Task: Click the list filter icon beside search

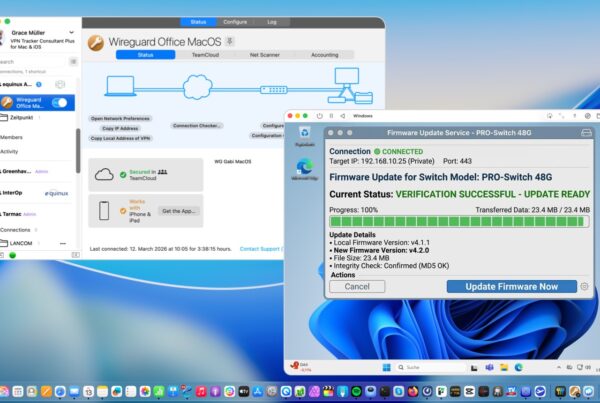Action: tap(73, 61)
